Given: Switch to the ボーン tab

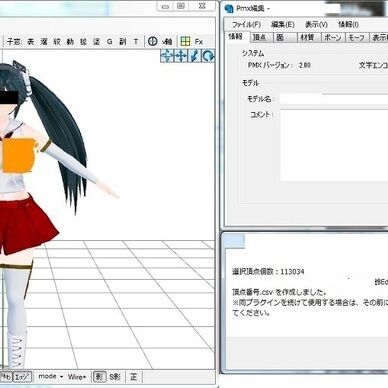Looking at the screenshot, I should (333, 38).
